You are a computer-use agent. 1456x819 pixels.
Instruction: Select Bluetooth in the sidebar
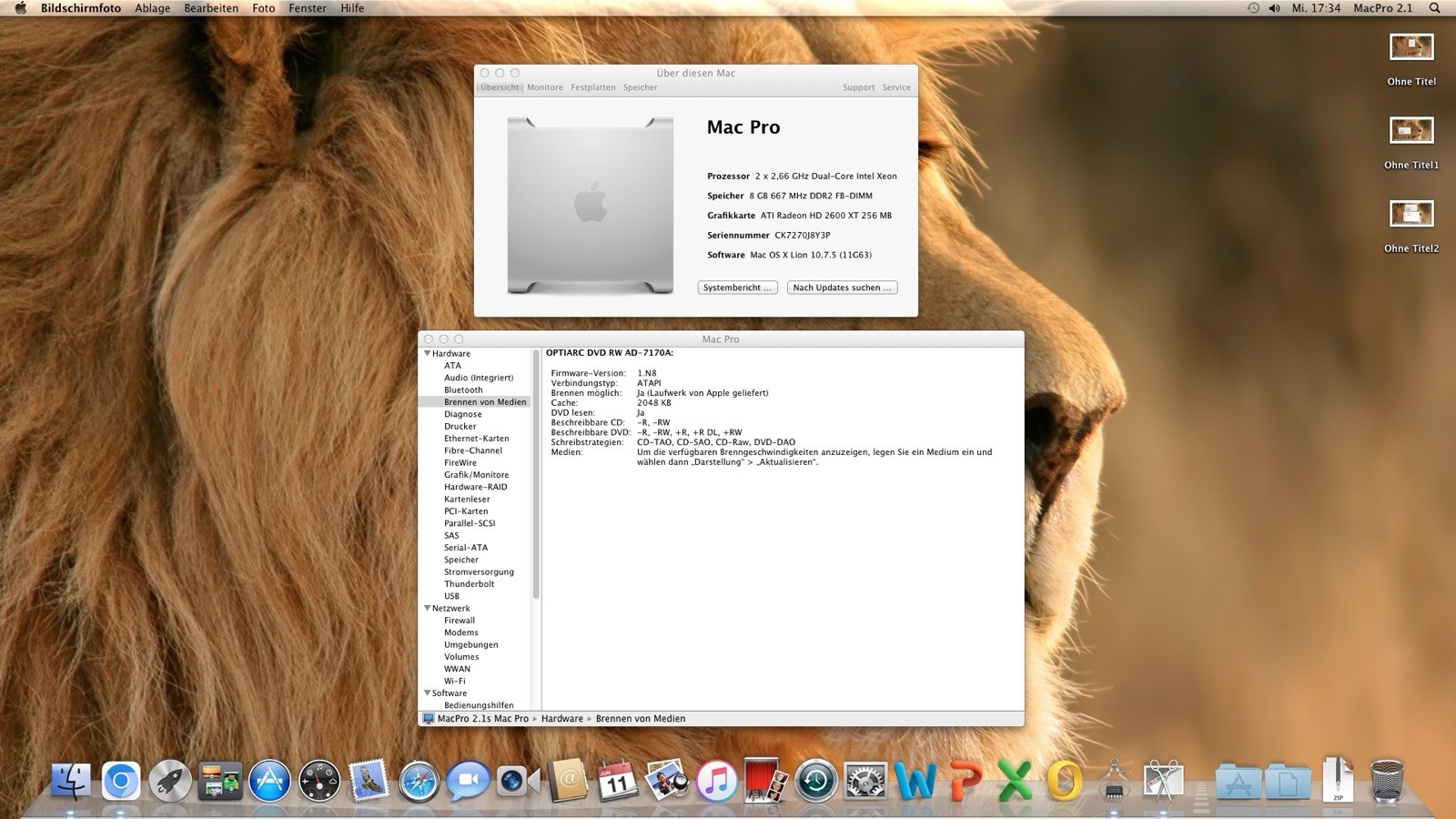(x=463, y=389)
